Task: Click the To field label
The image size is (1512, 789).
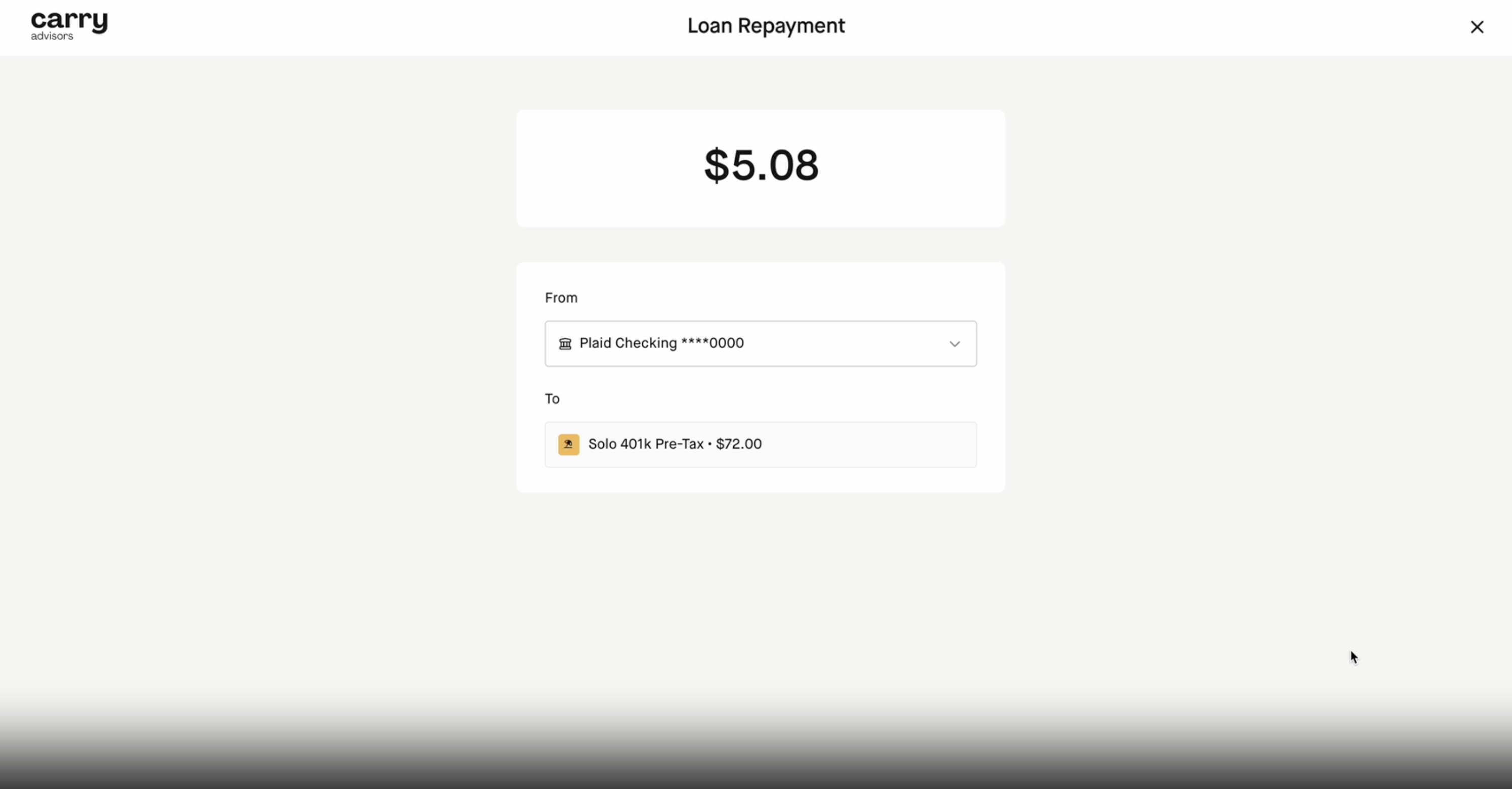Action: click(552, 399)
